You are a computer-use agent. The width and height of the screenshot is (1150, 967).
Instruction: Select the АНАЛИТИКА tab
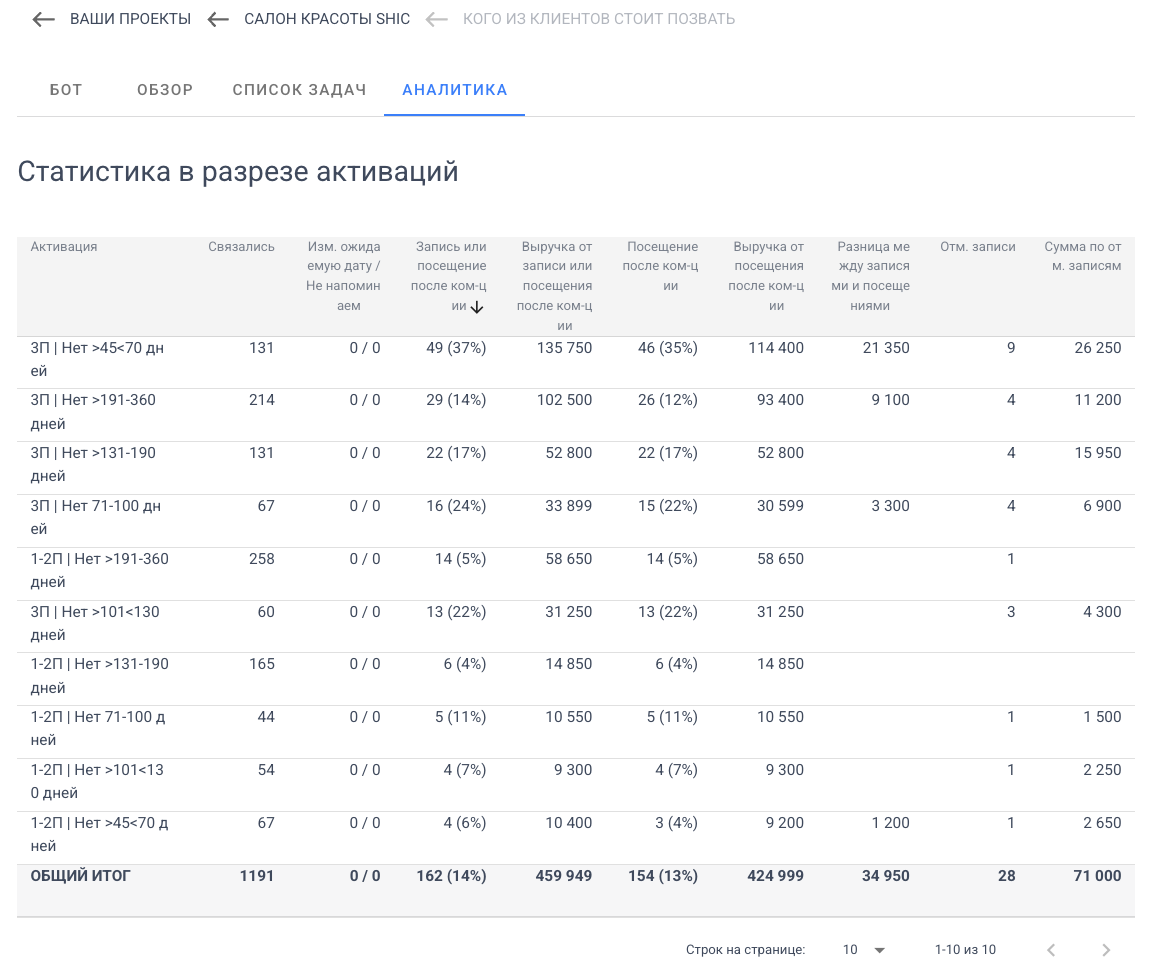[455, 90]
